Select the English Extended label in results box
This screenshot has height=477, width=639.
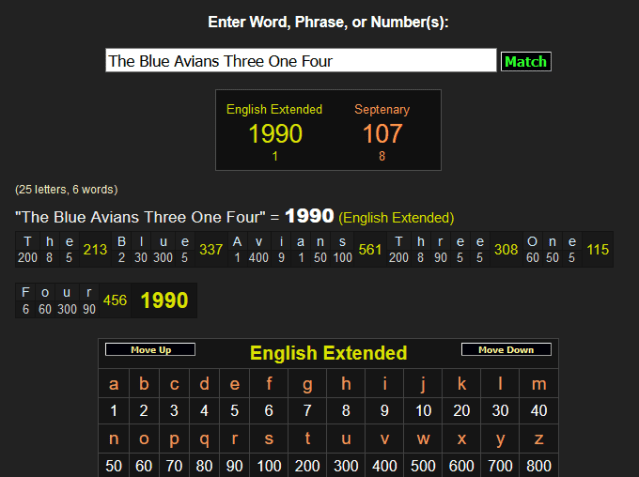274,109
